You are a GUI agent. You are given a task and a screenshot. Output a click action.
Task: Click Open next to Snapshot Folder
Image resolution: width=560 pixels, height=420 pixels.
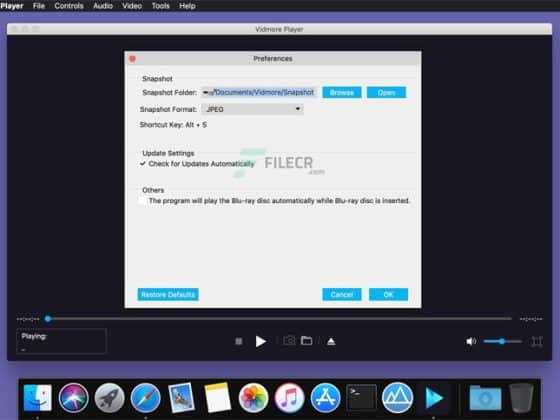coord(386,92)
